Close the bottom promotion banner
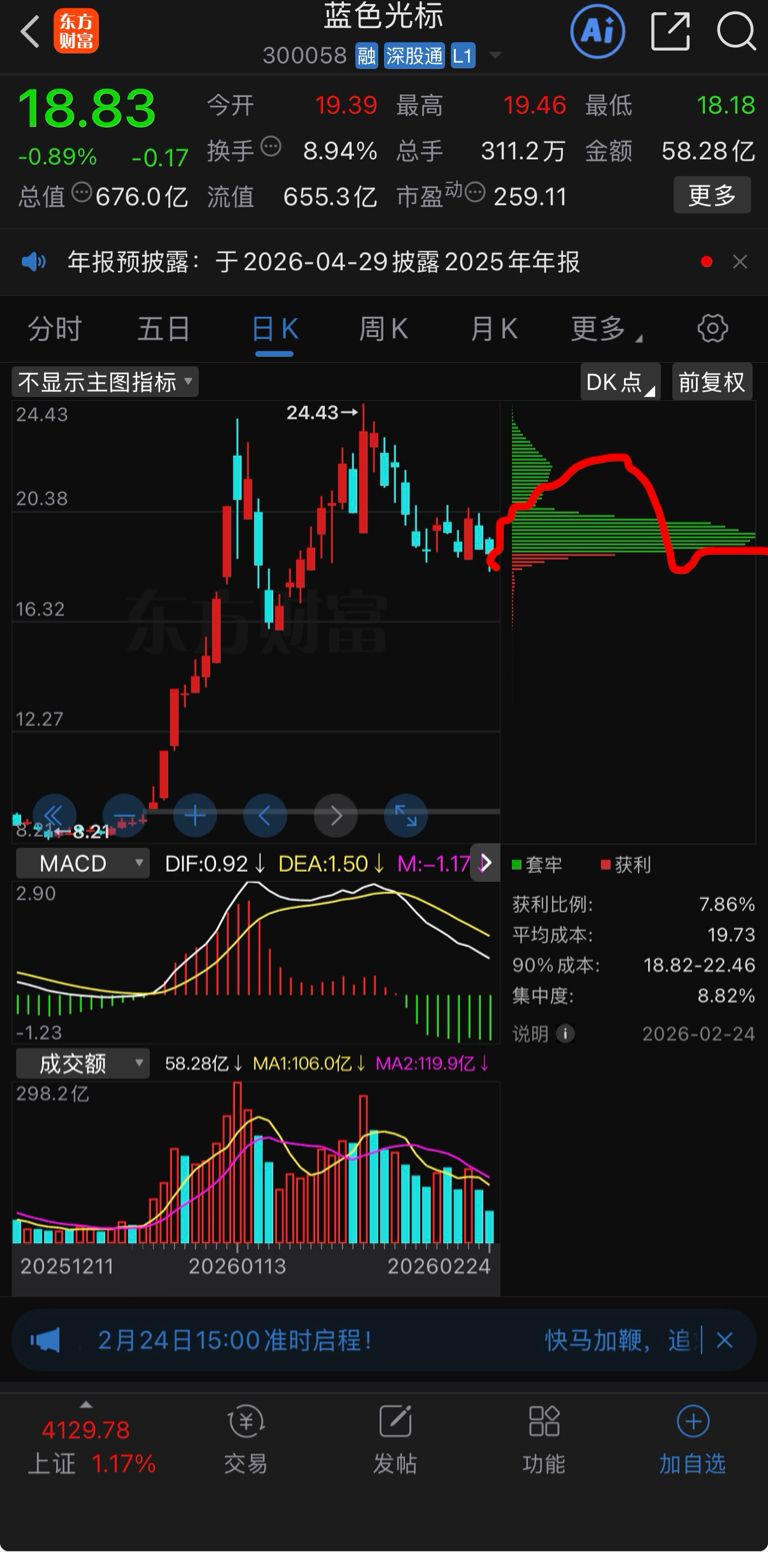768x1552 pixels. click(x=726, y=1340)
